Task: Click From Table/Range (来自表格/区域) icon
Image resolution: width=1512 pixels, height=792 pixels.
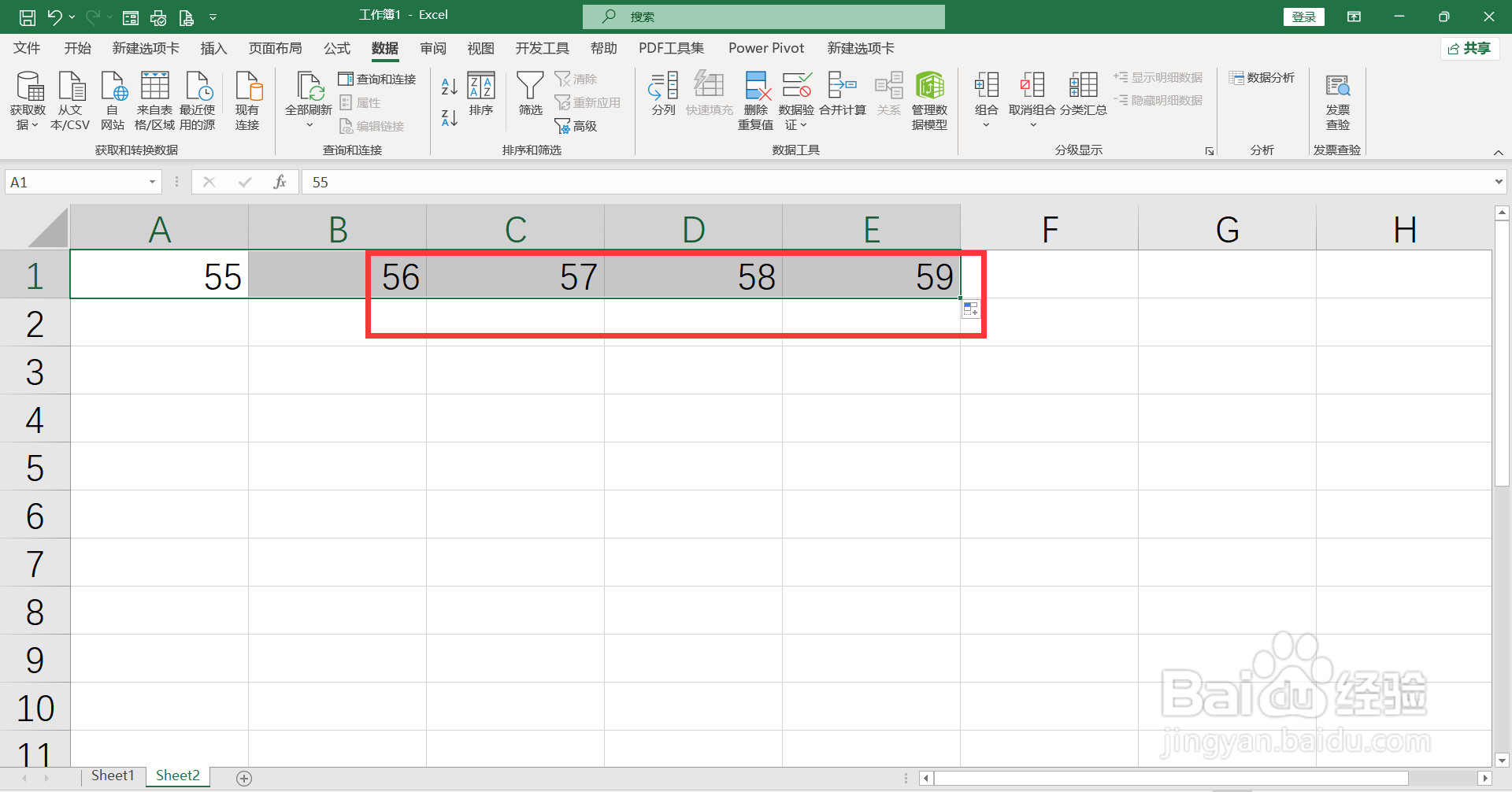Action: [x=154, y=100]
